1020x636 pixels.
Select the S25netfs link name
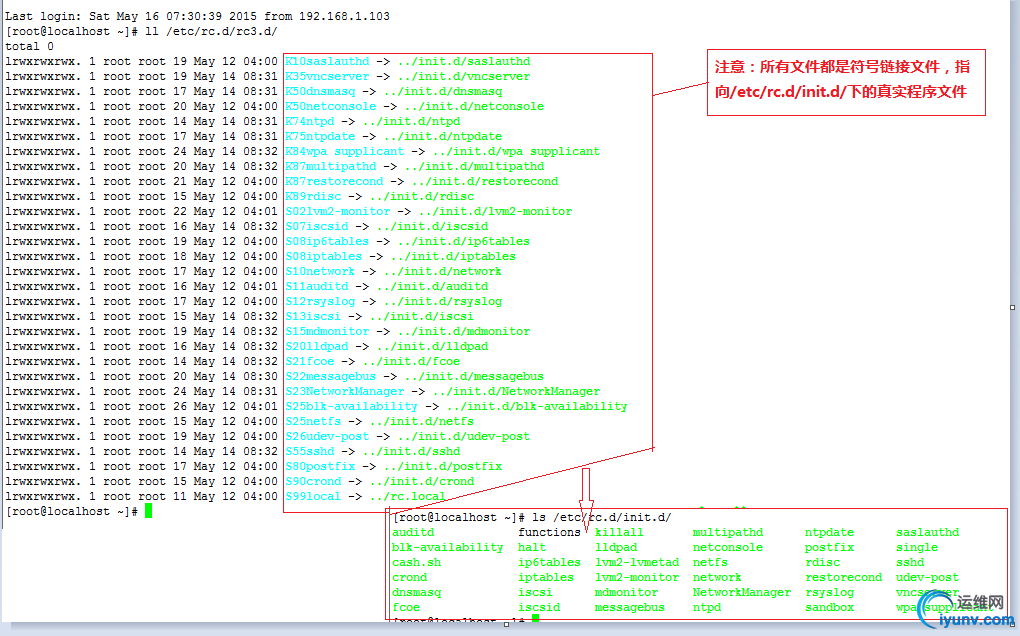313,421
